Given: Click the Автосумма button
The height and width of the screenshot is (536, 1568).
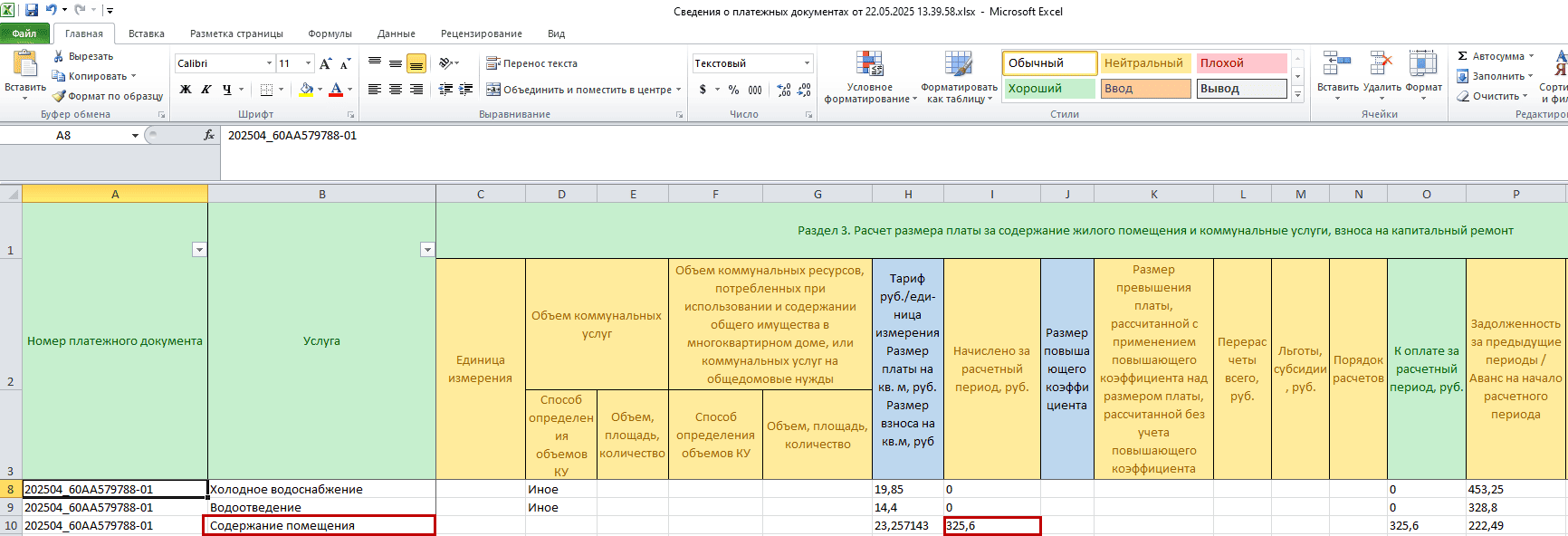Looking at the screenshot, I should [x=1496, y=56].
